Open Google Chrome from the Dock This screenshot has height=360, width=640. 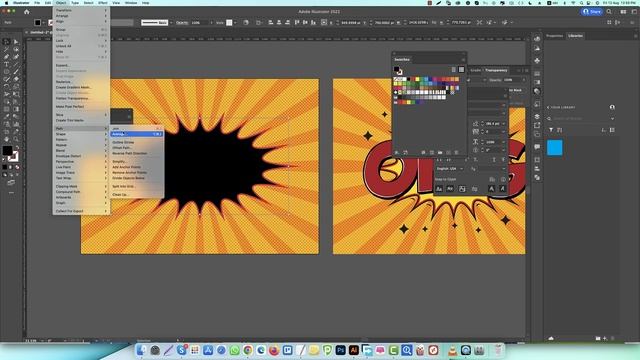coord(248,350)
